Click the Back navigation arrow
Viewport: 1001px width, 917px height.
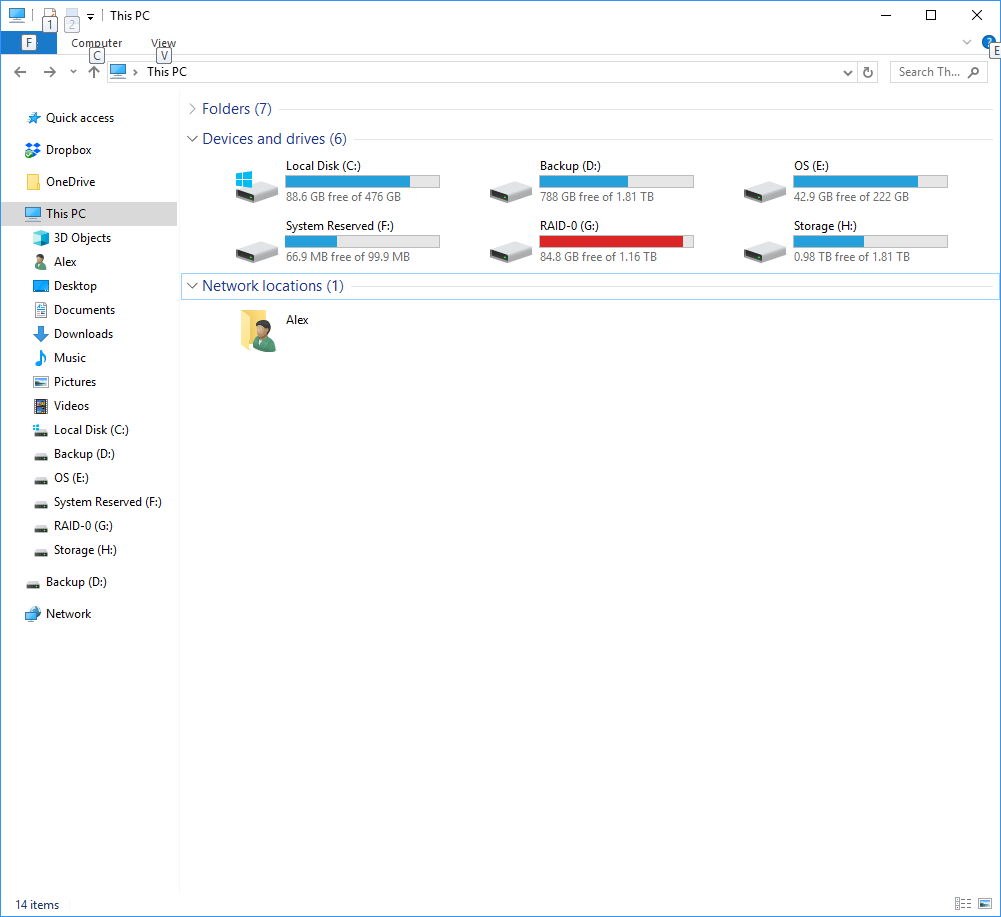20,72
